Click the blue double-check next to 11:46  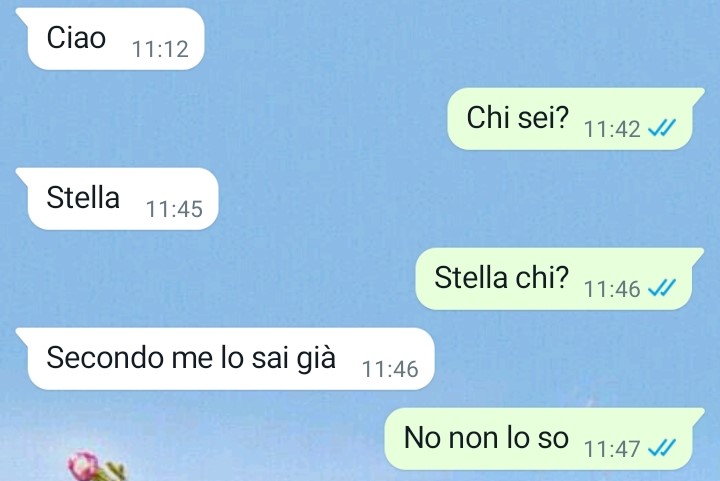coord(662,288)
